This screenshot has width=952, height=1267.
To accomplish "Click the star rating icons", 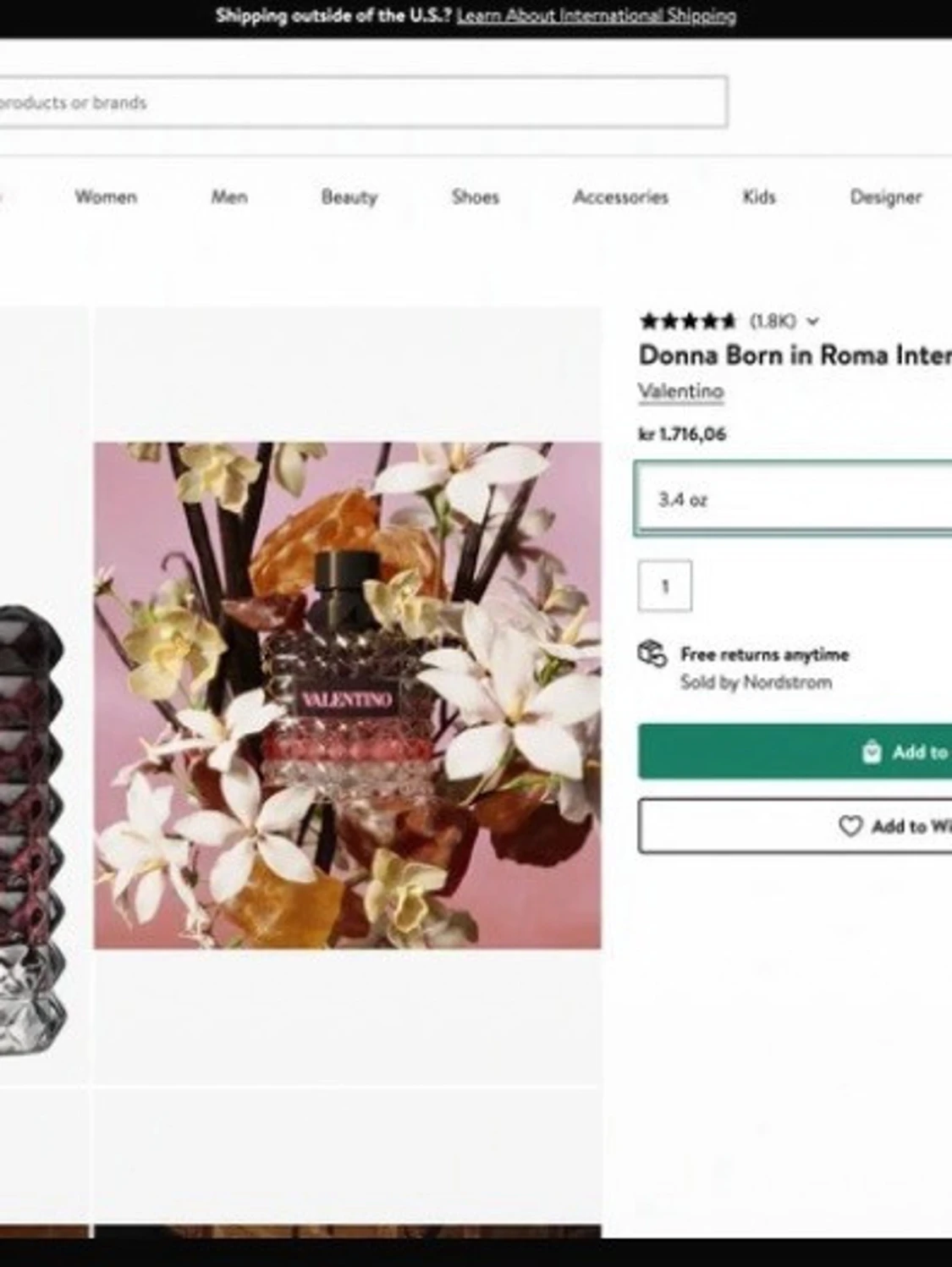I will pyautogui.click(x=687, y=321).
